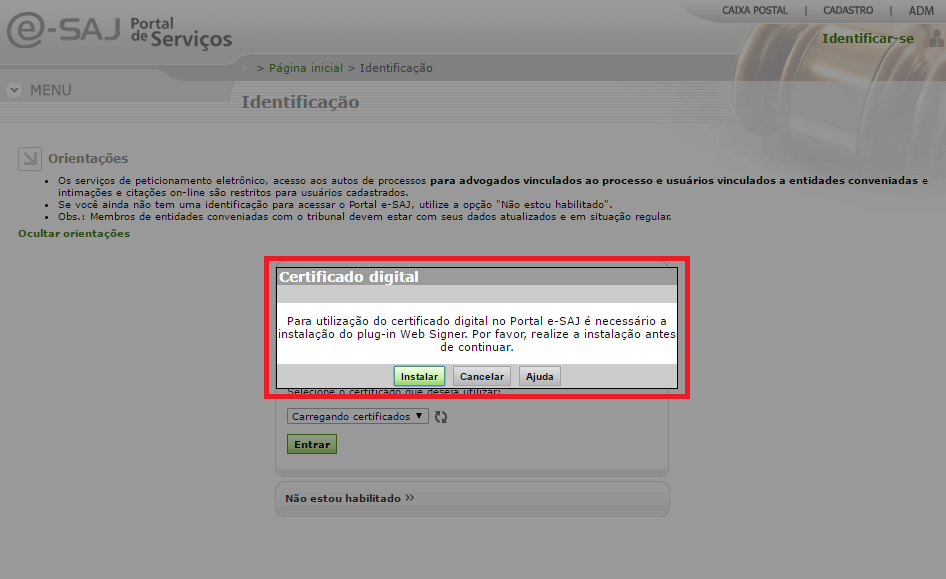946x579 pixels.
Task: Hide guidance via Ocultar orientações link
Action: pyautogui.click(x=74, y=233)
